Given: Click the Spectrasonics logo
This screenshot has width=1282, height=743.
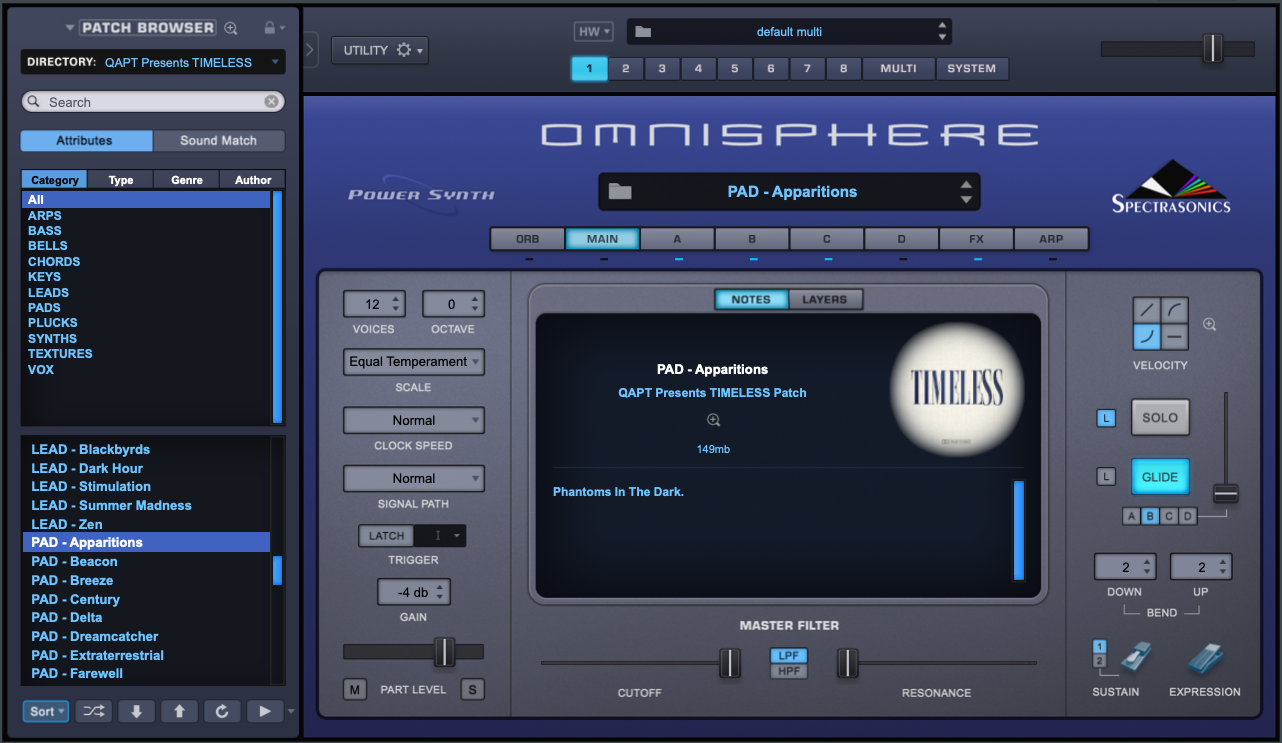Looking at the screenshot, I should [x=1171, y=188].
